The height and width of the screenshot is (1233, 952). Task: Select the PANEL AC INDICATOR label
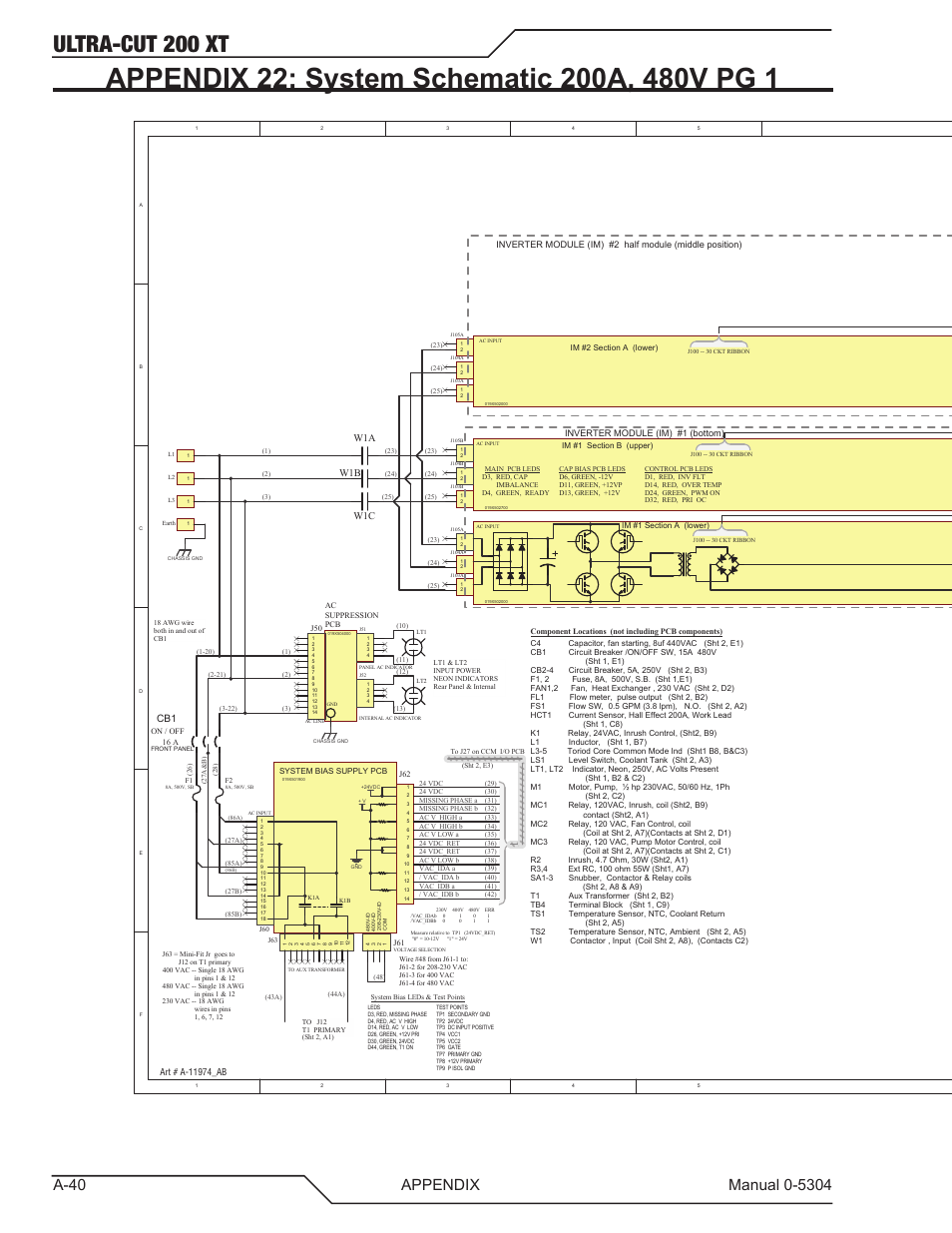[x=385, y=667]
